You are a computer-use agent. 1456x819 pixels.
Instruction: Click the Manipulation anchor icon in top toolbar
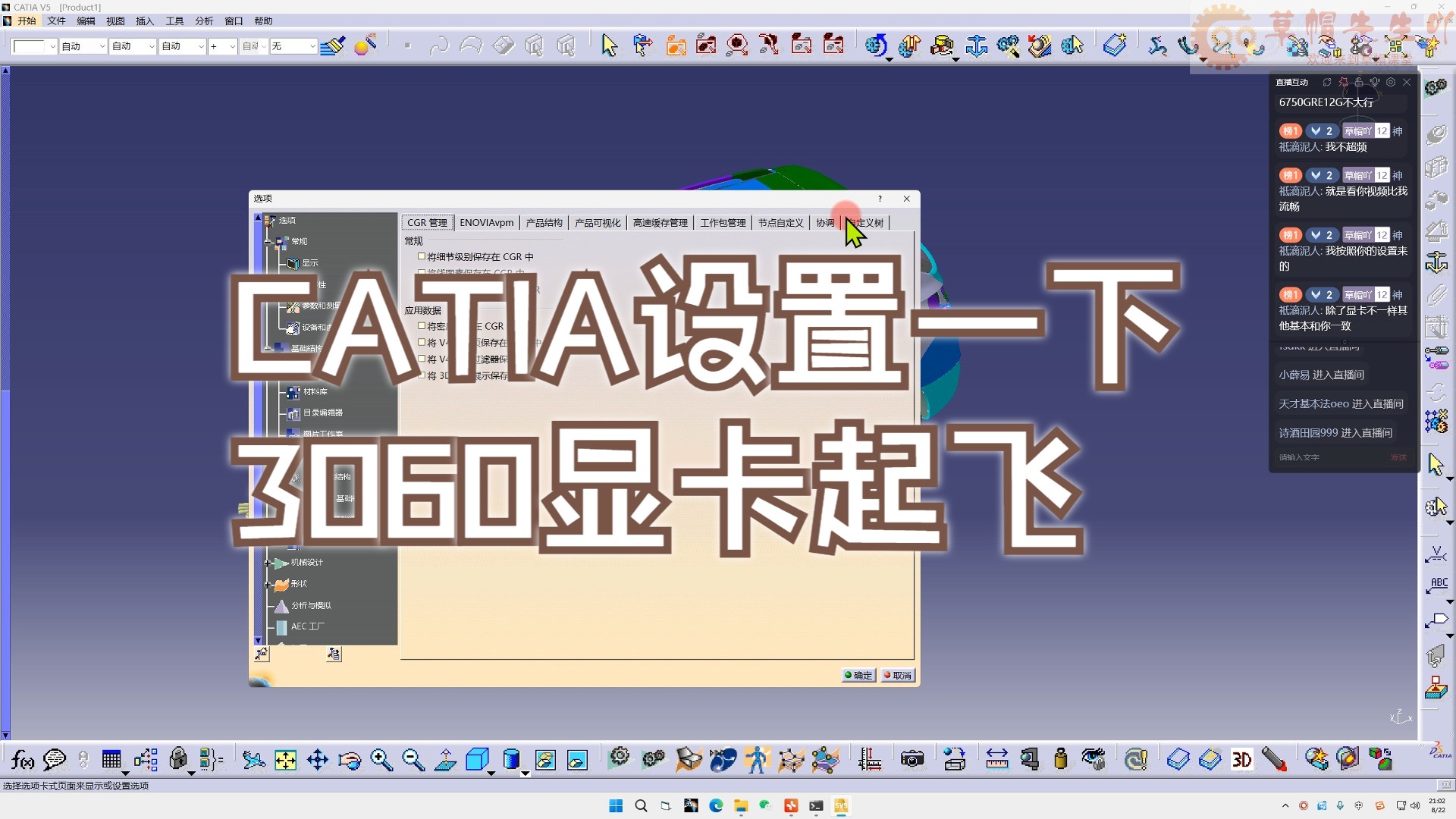977,45
